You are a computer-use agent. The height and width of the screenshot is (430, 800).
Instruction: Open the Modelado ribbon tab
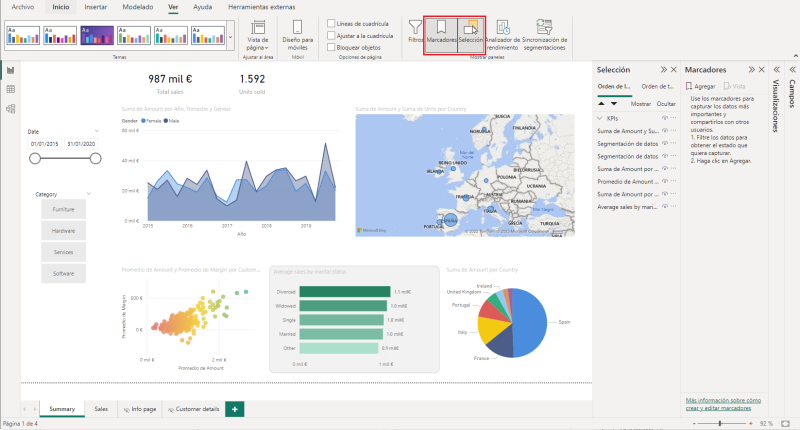pos(138,7)
